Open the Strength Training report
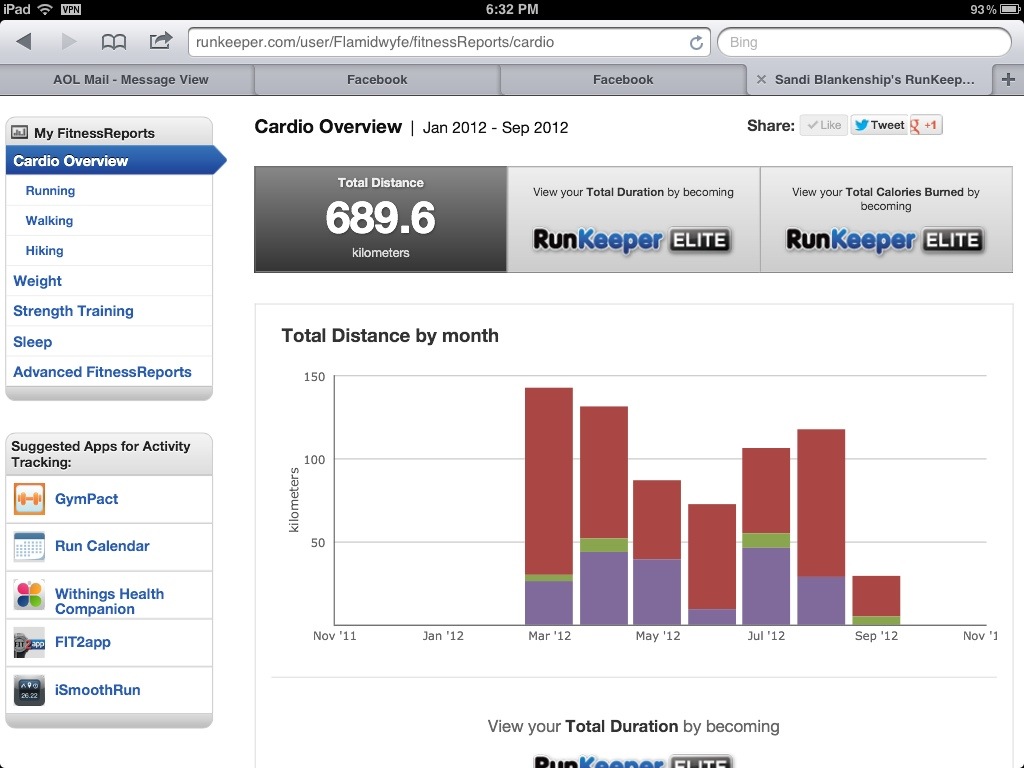Viewport: 1024px width, 768px height. coord(73,311)
